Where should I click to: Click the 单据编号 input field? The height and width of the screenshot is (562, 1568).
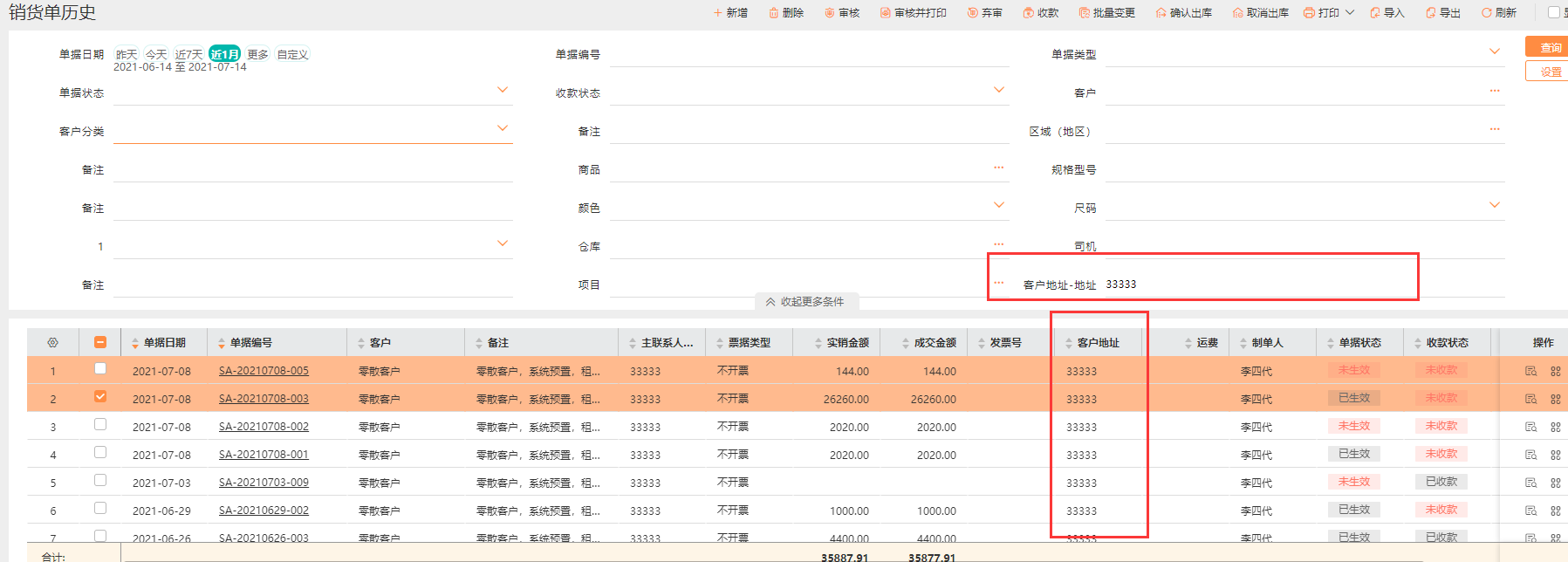(x=808, y=55)
